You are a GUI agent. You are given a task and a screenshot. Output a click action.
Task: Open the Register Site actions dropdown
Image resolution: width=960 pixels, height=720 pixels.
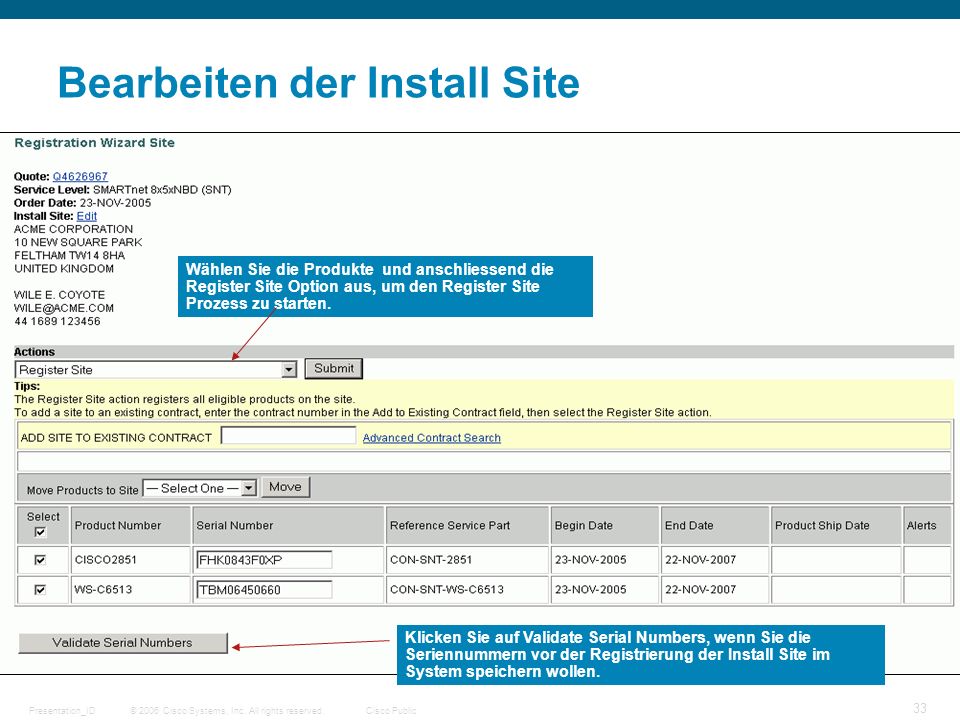[156, 369]
